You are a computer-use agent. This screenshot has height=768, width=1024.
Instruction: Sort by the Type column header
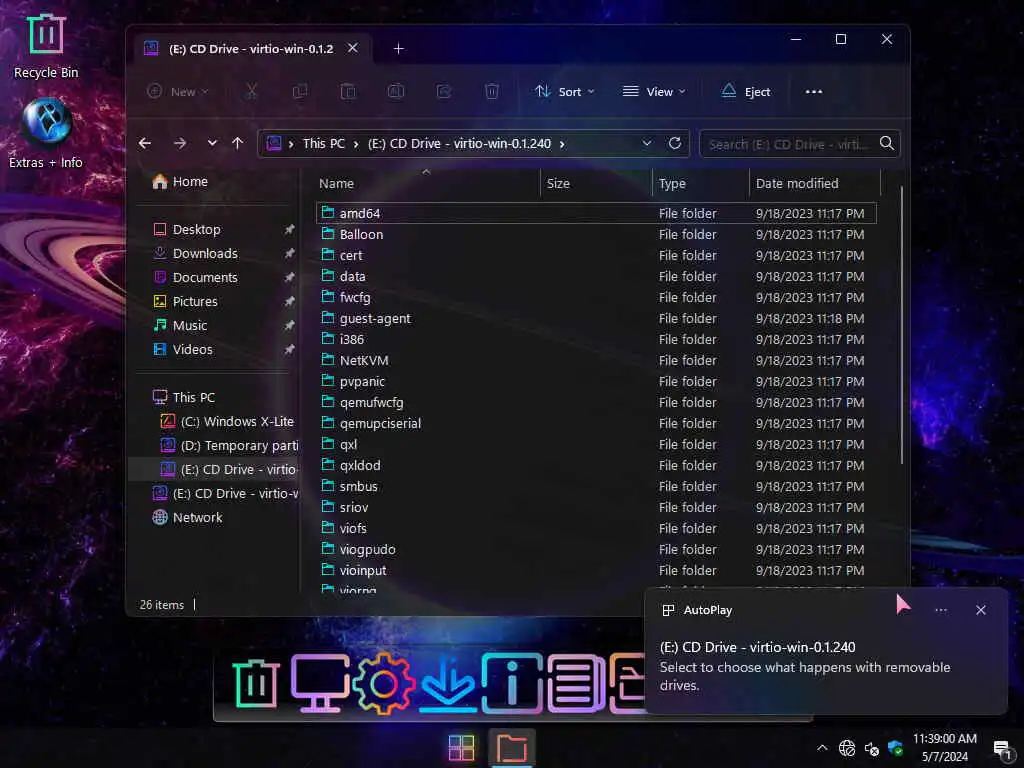point(700,184)
